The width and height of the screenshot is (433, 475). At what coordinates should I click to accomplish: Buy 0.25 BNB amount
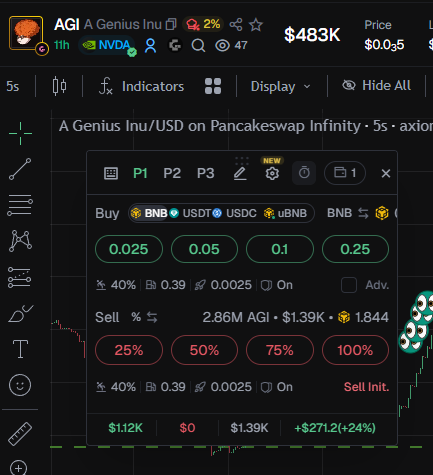coord(355,249)
